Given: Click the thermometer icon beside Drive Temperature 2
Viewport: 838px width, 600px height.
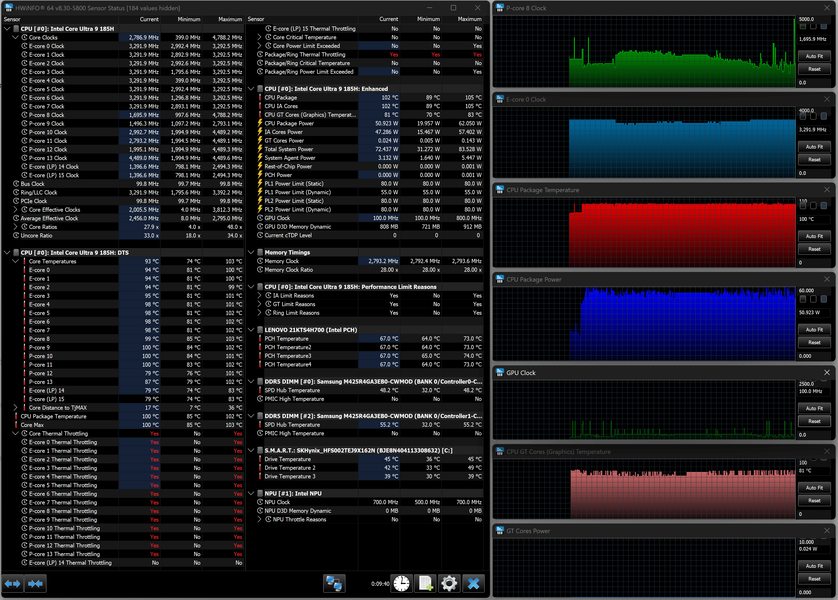Looking at the screenshot, I should point(260,468).
